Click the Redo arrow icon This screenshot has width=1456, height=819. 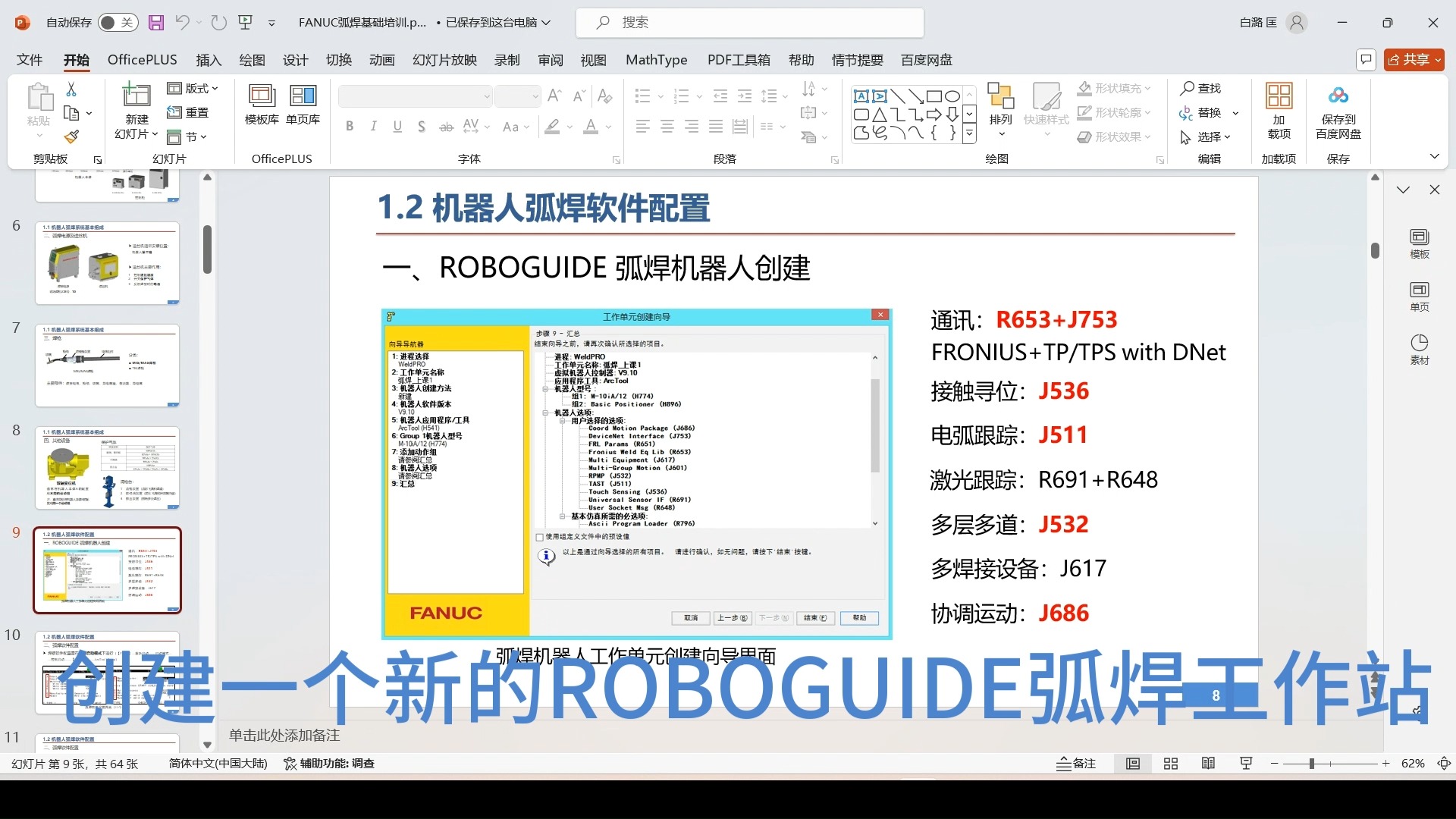[219, 23]
